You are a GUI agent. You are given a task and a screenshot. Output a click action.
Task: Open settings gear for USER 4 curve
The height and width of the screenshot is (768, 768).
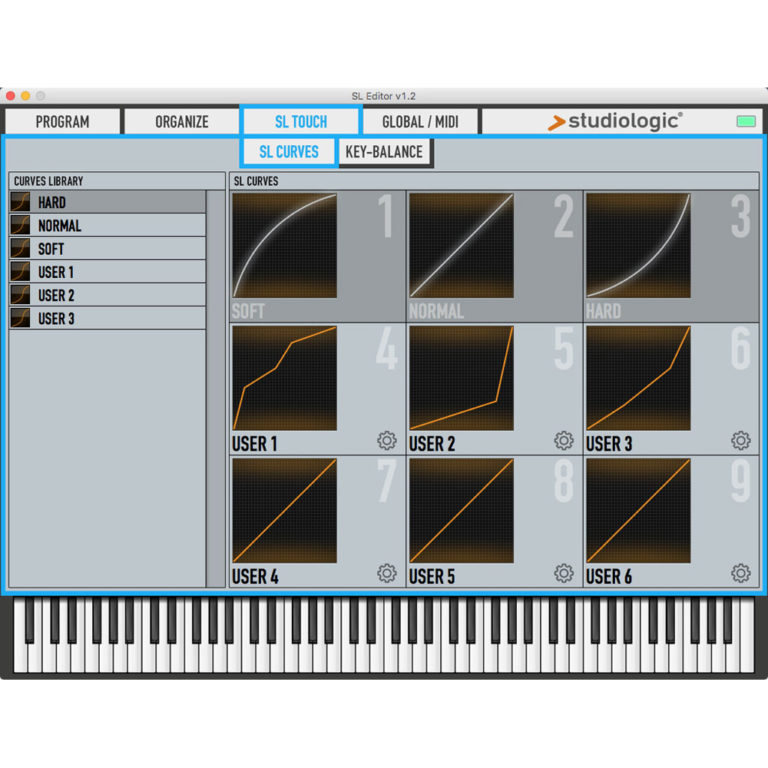[386, 573]
